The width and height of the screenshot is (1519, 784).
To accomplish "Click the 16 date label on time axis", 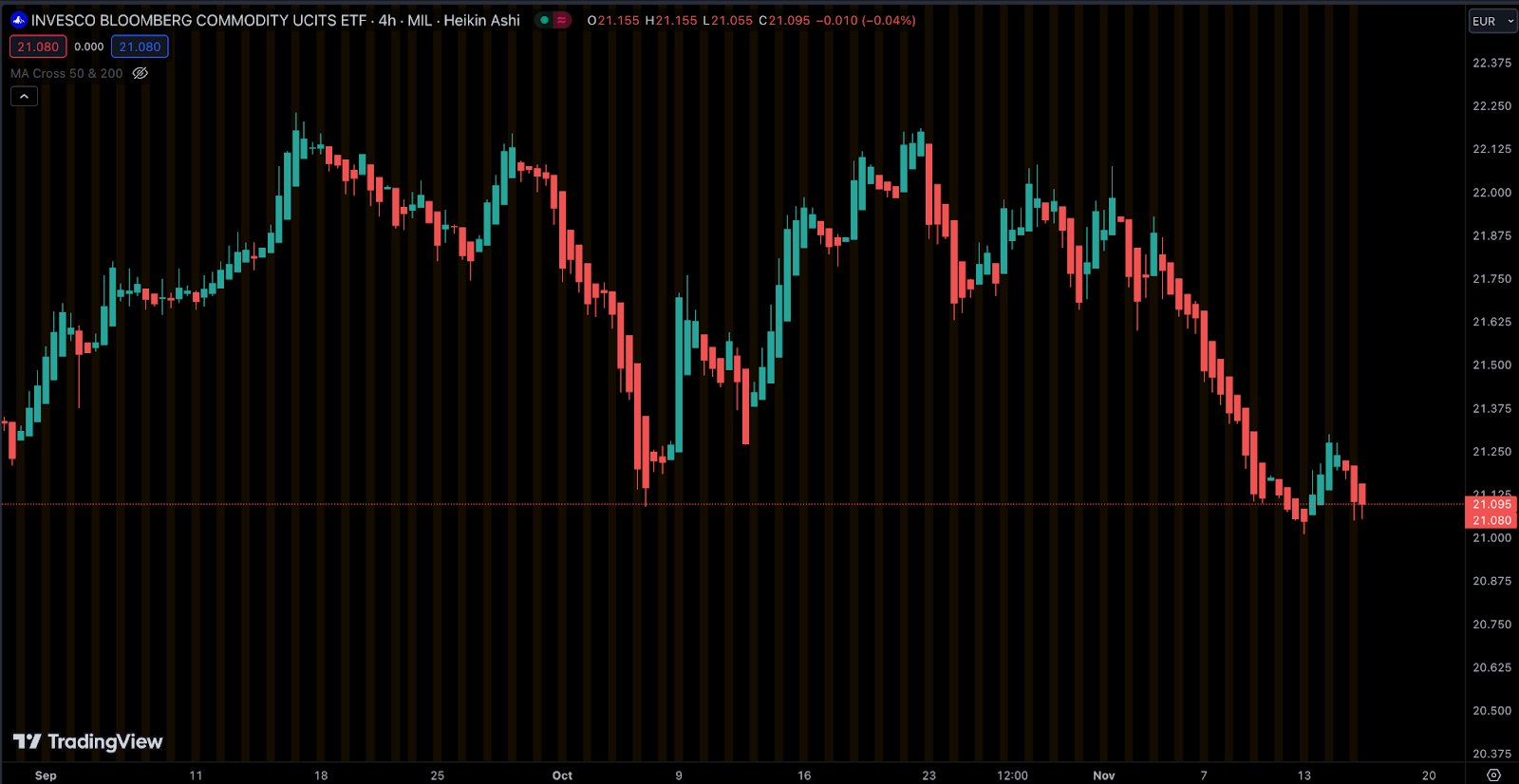I will pyautogui.click(x=804, y=775).
